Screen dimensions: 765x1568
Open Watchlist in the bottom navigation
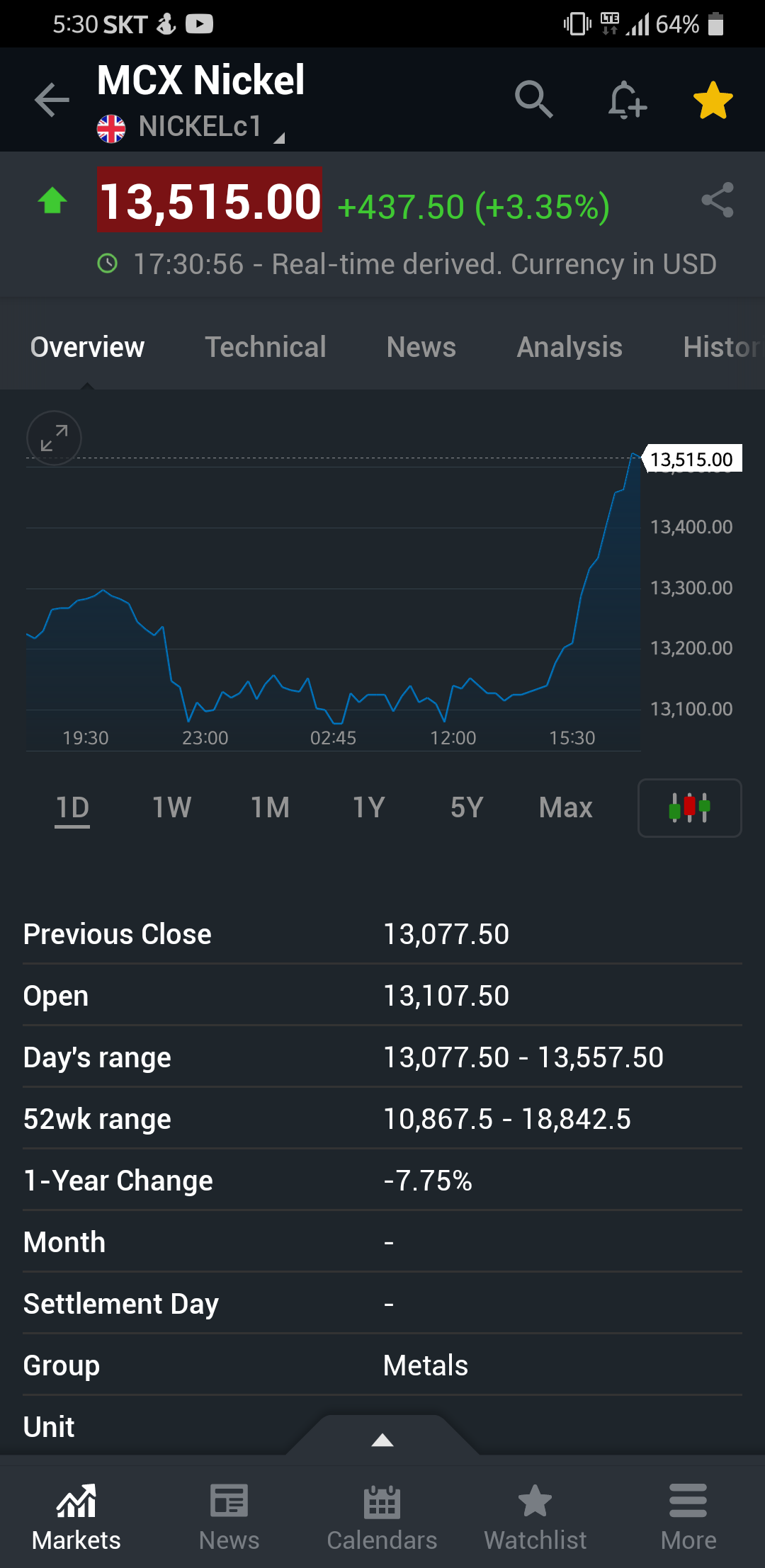(x=535, y=1518)
